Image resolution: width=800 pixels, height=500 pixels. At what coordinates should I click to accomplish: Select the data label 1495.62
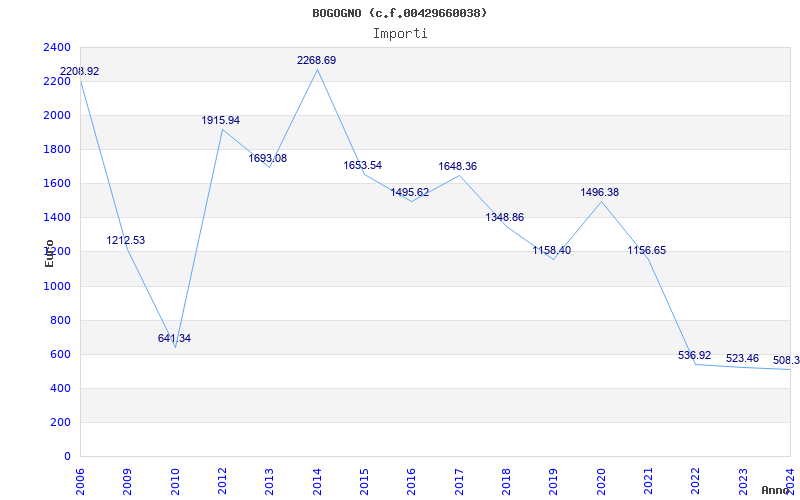point(410,192)
